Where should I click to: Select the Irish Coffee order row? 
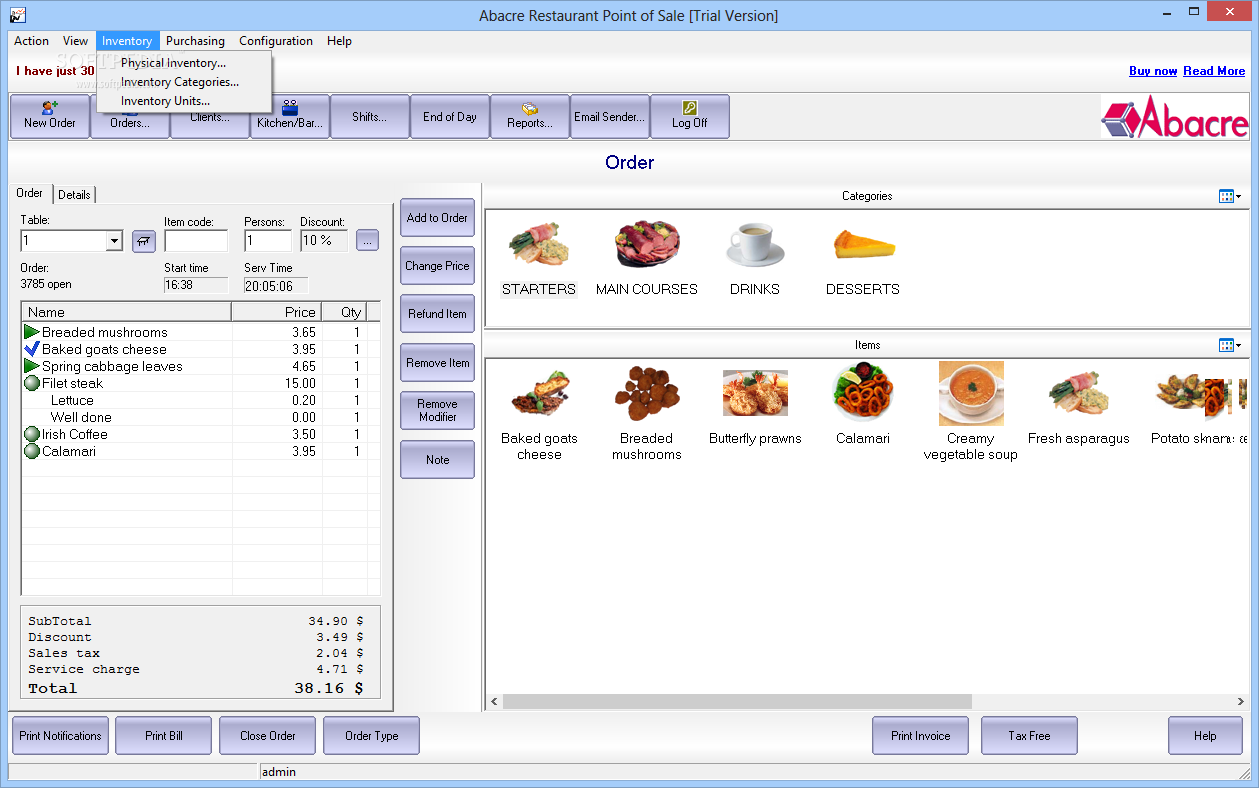pos(201,434)
